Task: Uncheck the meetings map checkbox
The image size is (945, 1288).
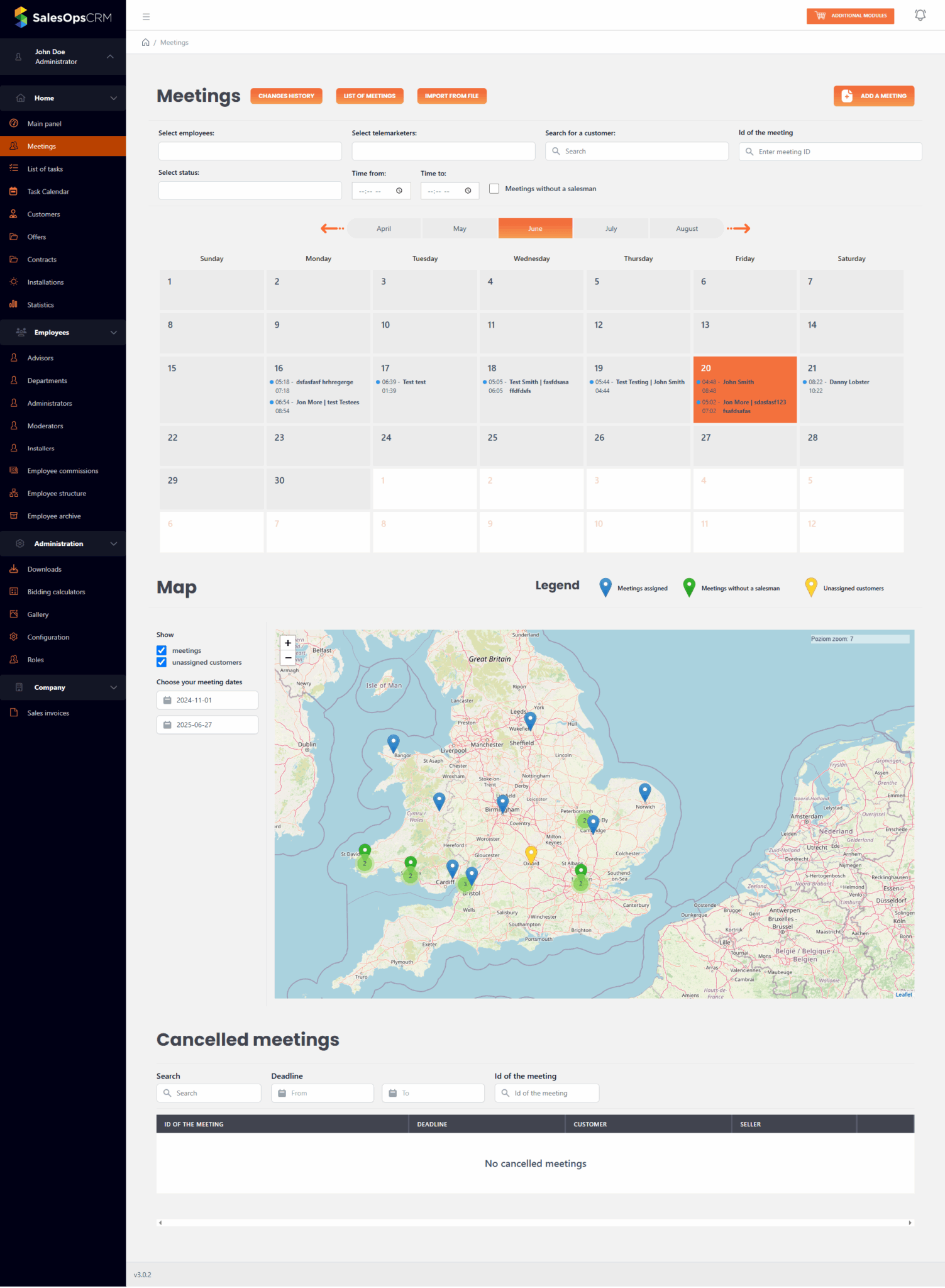Action: tap(162, 650)
